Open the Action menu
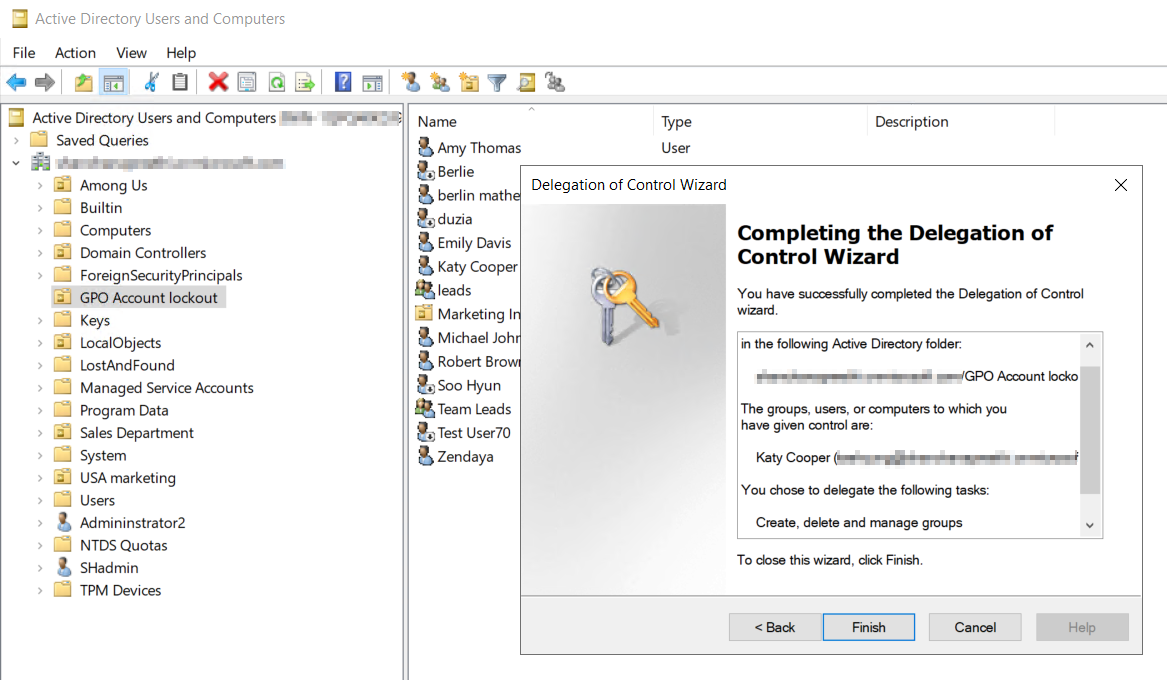Viewport: 1167px width, 680px height. tap(75, 52)
